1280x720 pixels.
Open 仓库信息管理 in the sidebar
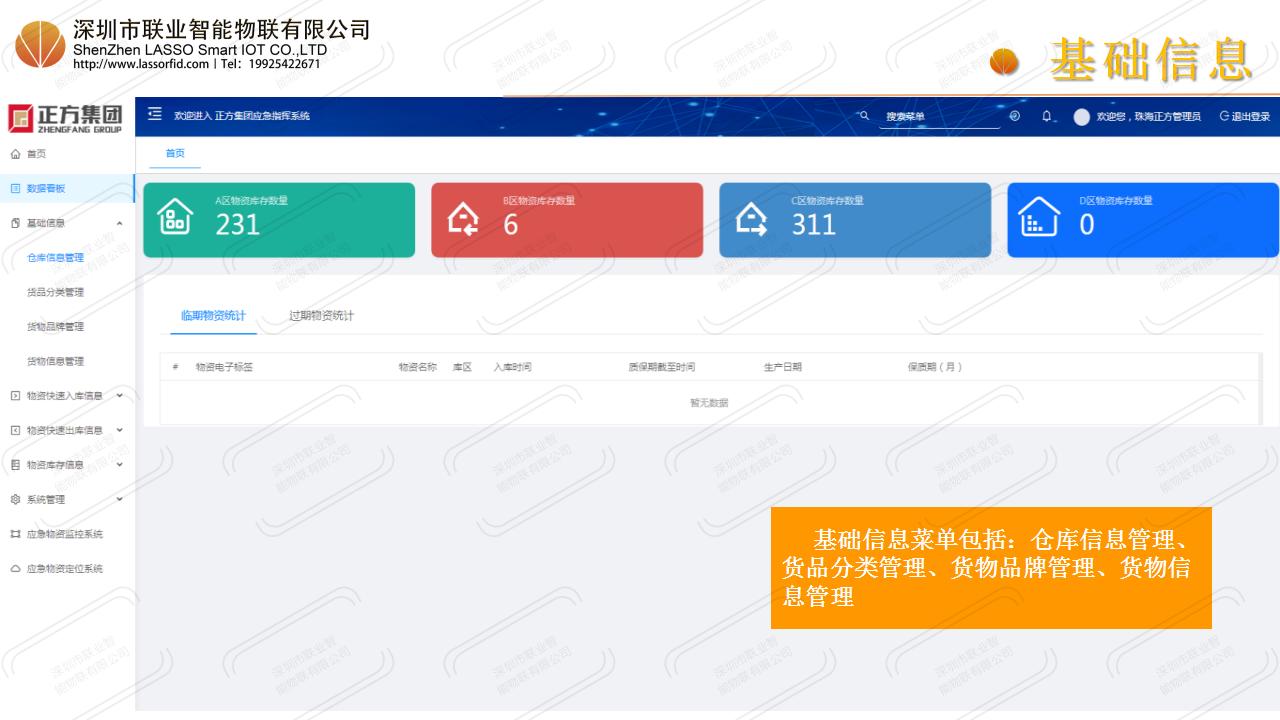pos(55,257)
